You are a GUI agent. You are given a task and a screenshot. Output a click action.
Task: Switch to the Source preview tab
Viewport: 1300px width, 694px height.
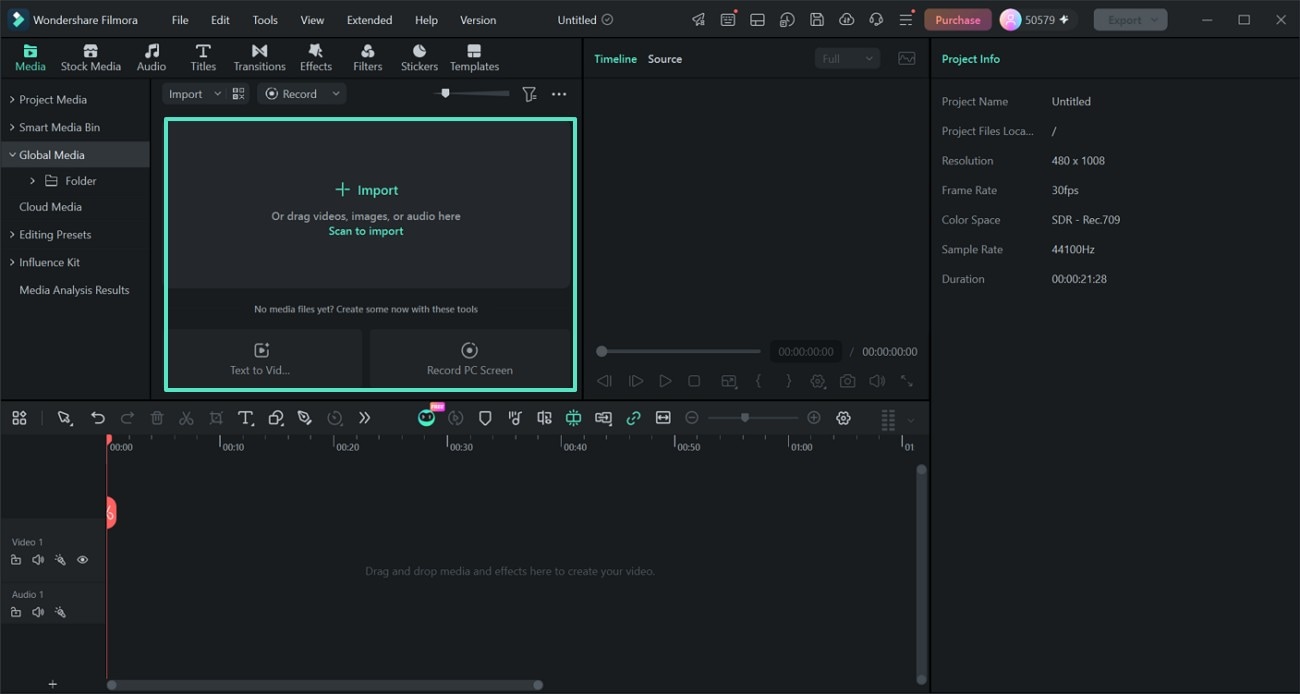tap(665, 59)
